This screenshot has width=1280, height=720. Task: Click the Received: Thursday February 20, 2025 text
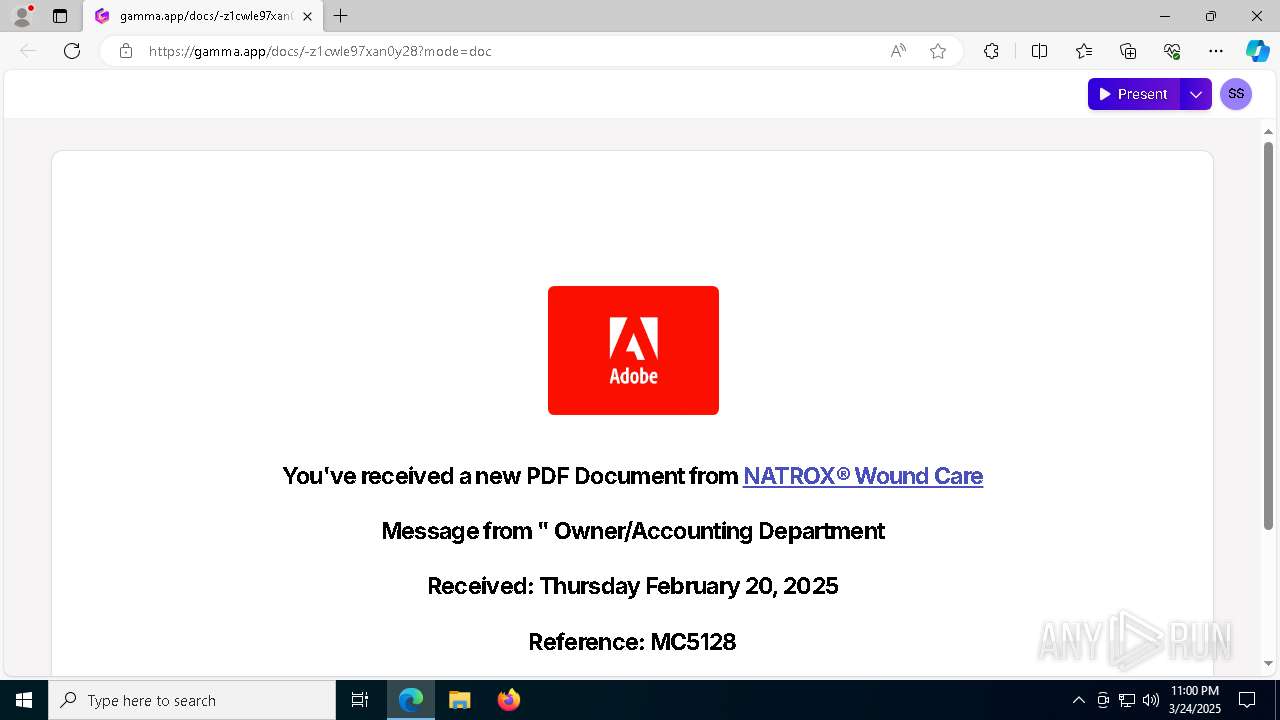(633, 586)
